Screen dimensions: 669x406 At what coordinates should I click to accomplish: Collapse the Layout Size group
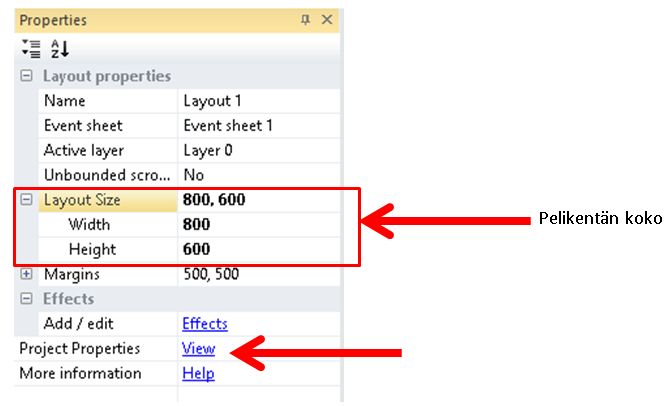coord(26,200)
